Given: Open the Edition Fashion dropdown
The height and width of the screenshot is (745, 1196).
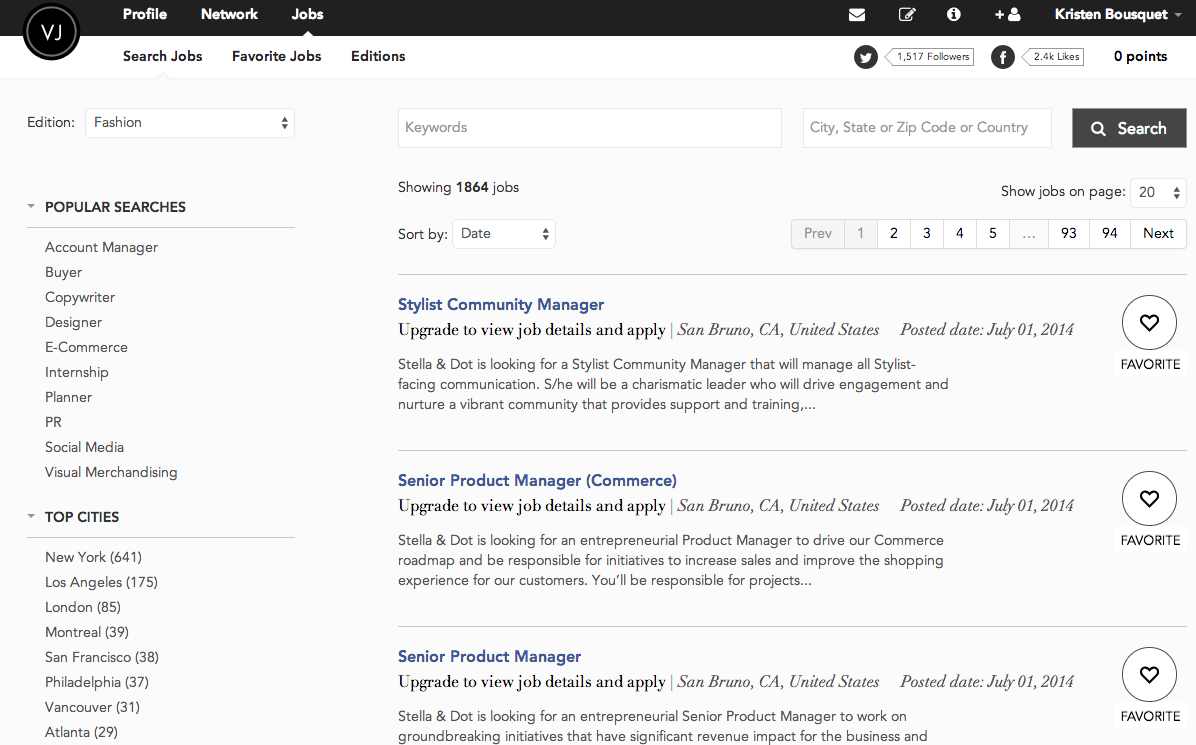Looking at the screenshot, I should 190,123.
